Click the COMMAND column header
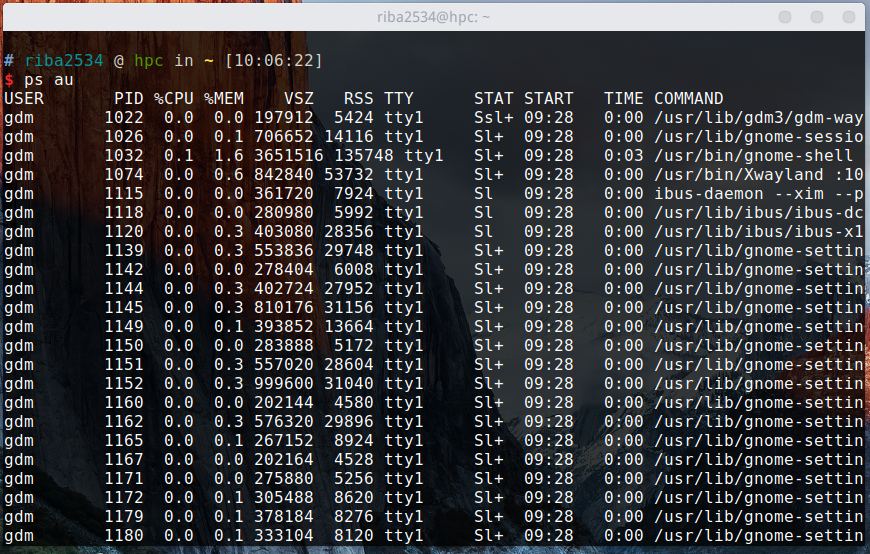870x554 pixels. 688,98
